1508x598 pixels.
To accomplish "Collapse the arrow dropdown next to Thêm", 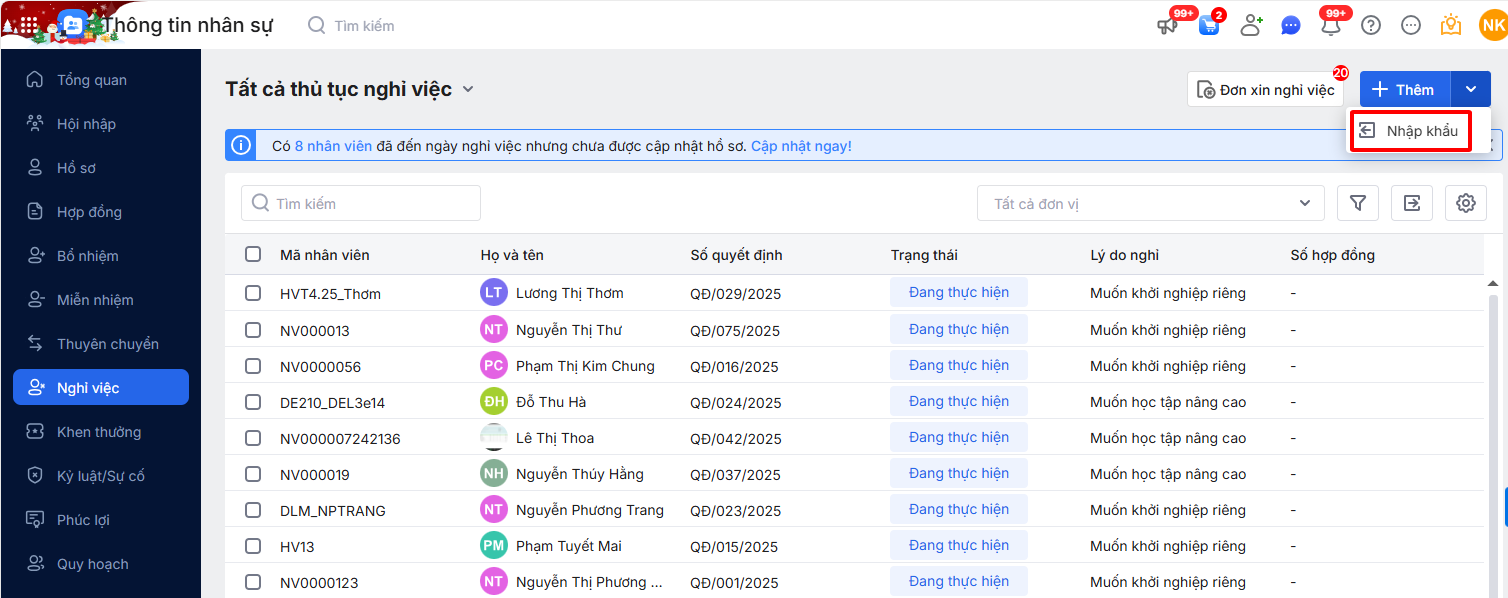I will click(x=1471, y=89).
